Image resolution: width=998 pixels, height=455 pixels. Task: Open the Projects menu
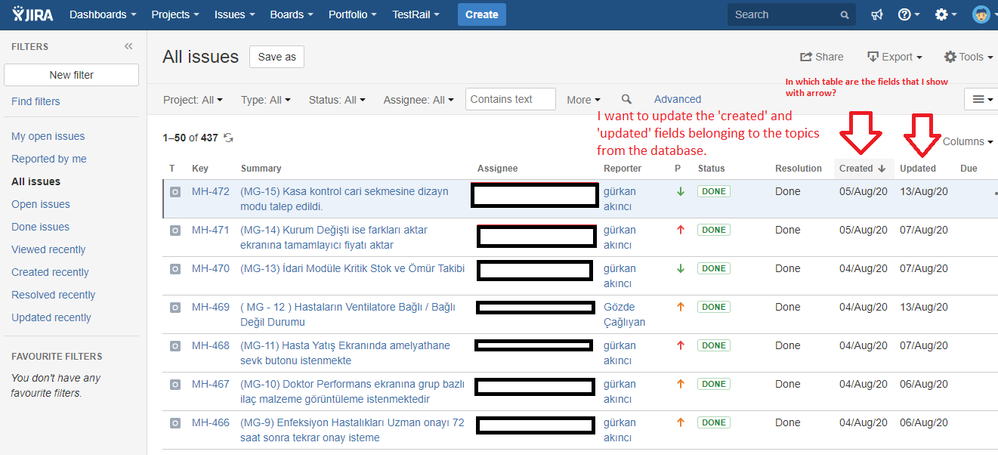(x=175, y=15)
